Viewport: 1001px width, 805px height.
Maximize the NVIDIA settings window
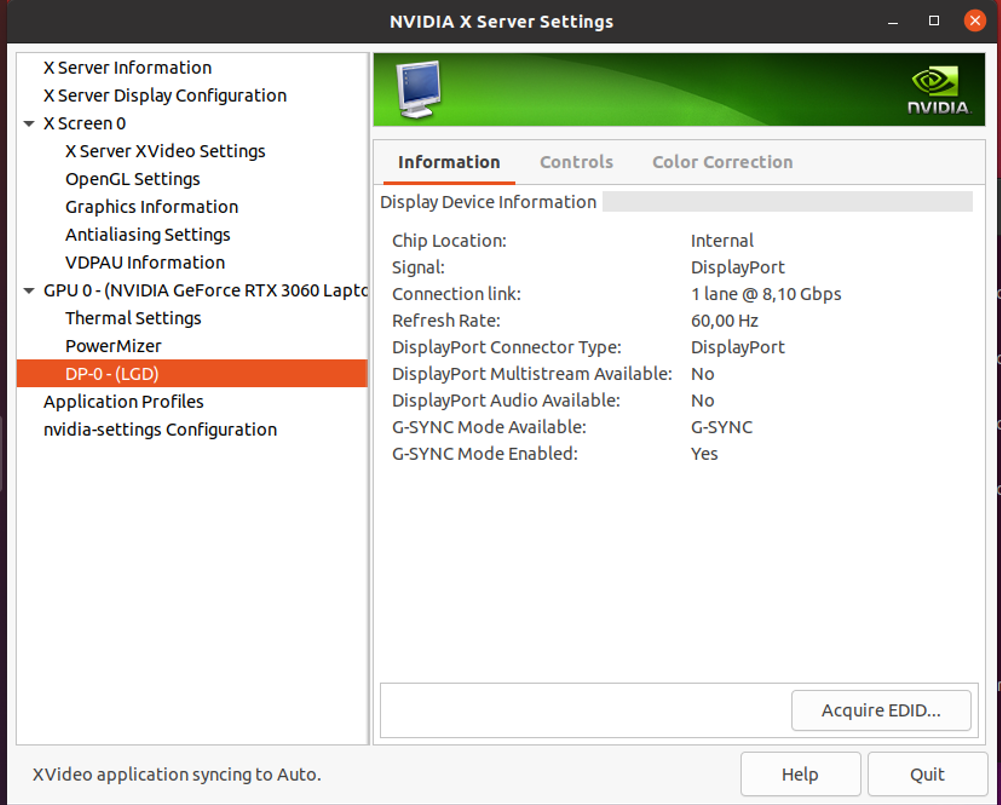pyautogui.click(x=933, y=21)
